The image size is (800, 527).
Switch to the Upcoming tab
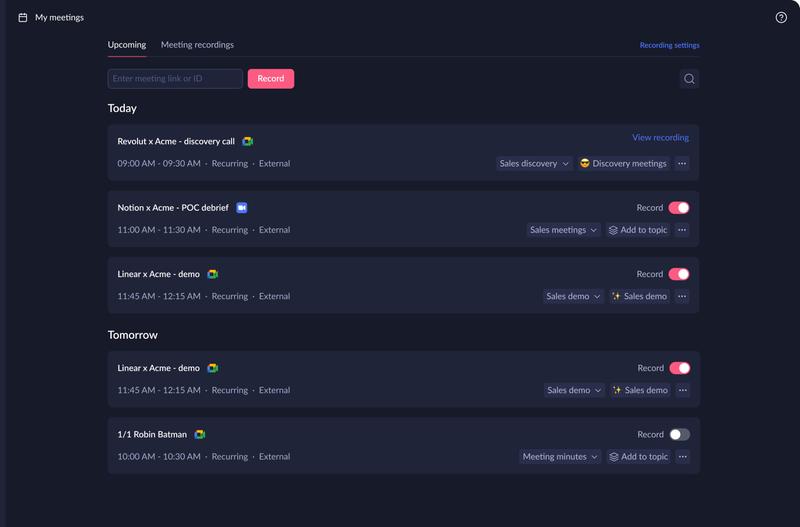(x=127, y=45)
